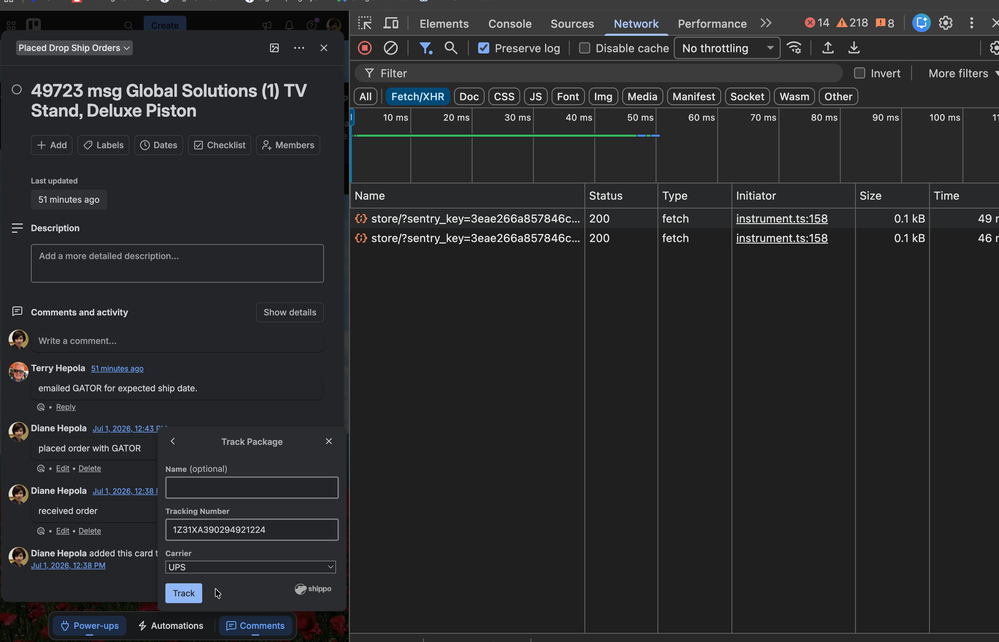The width and height of the screenshot is (999, 642).
Task: Switch to the Console tab
Action: [x=510, y=24]
